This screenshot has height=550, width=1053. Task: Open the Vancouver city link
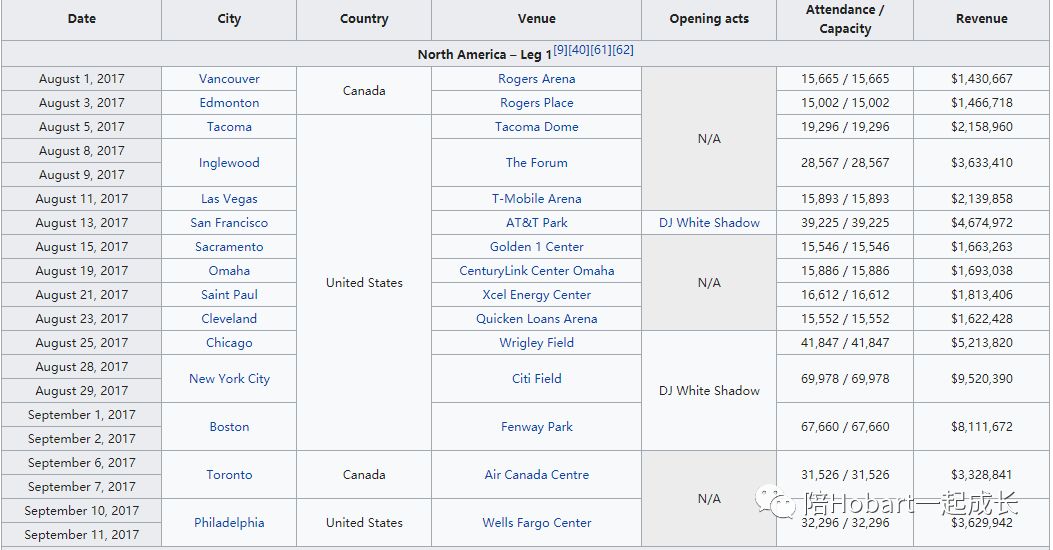[x=229, y=79]
